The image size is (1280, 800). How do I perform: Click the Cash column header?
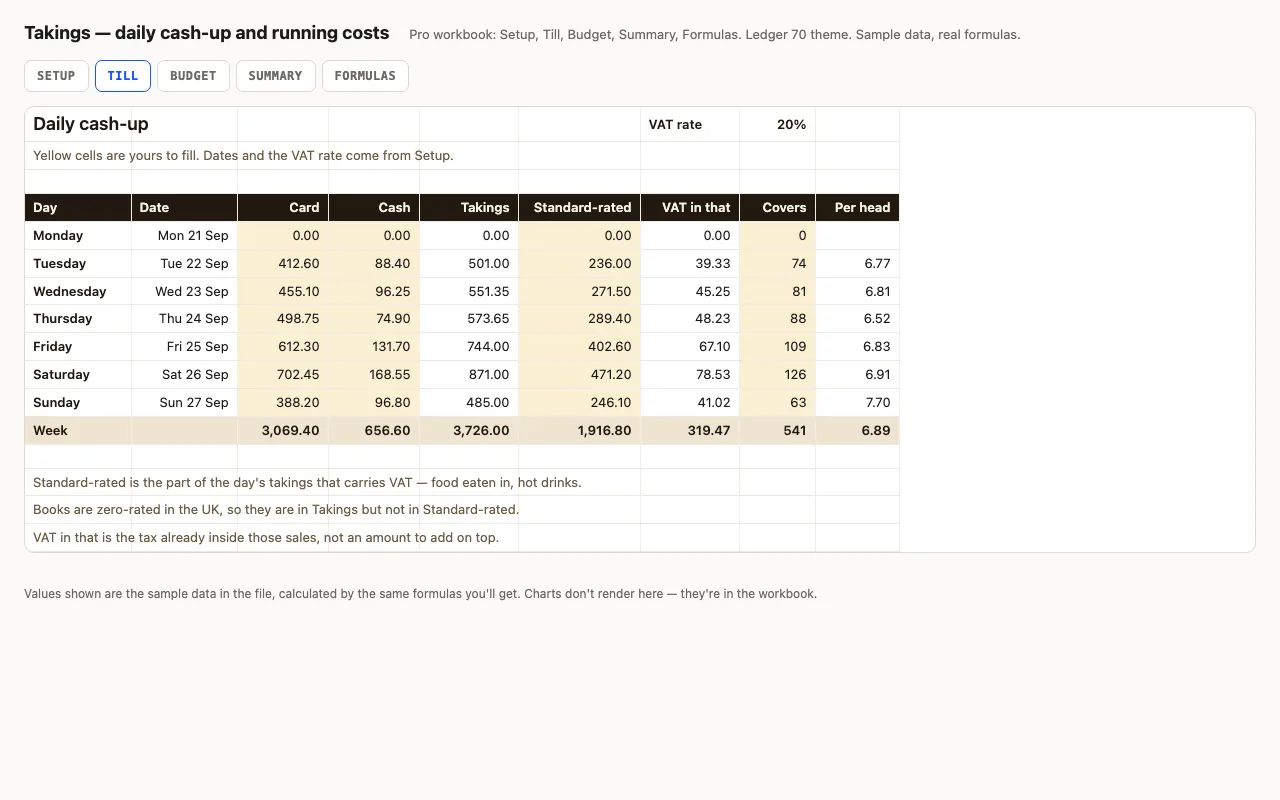(x=374, y=208)
